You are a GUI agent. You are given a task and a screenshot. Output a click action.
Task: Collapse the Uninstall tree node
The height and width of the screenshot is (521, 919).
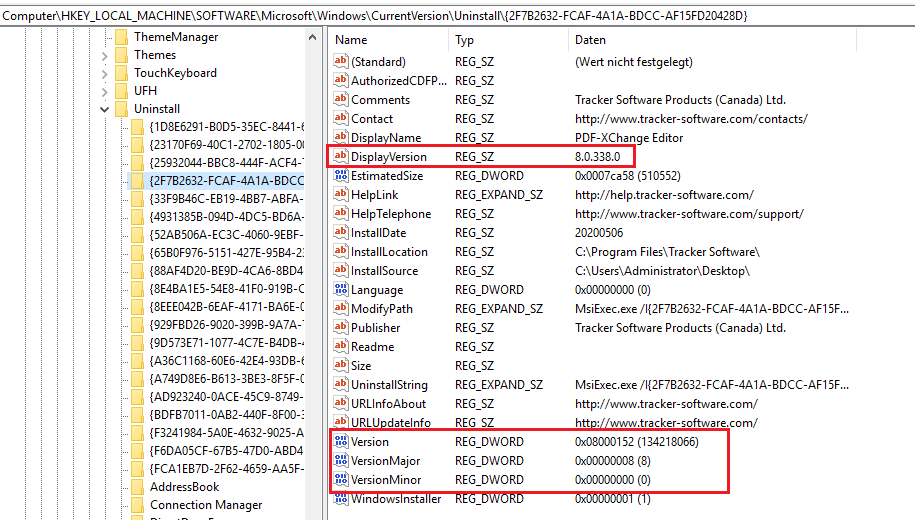point(104,109)
